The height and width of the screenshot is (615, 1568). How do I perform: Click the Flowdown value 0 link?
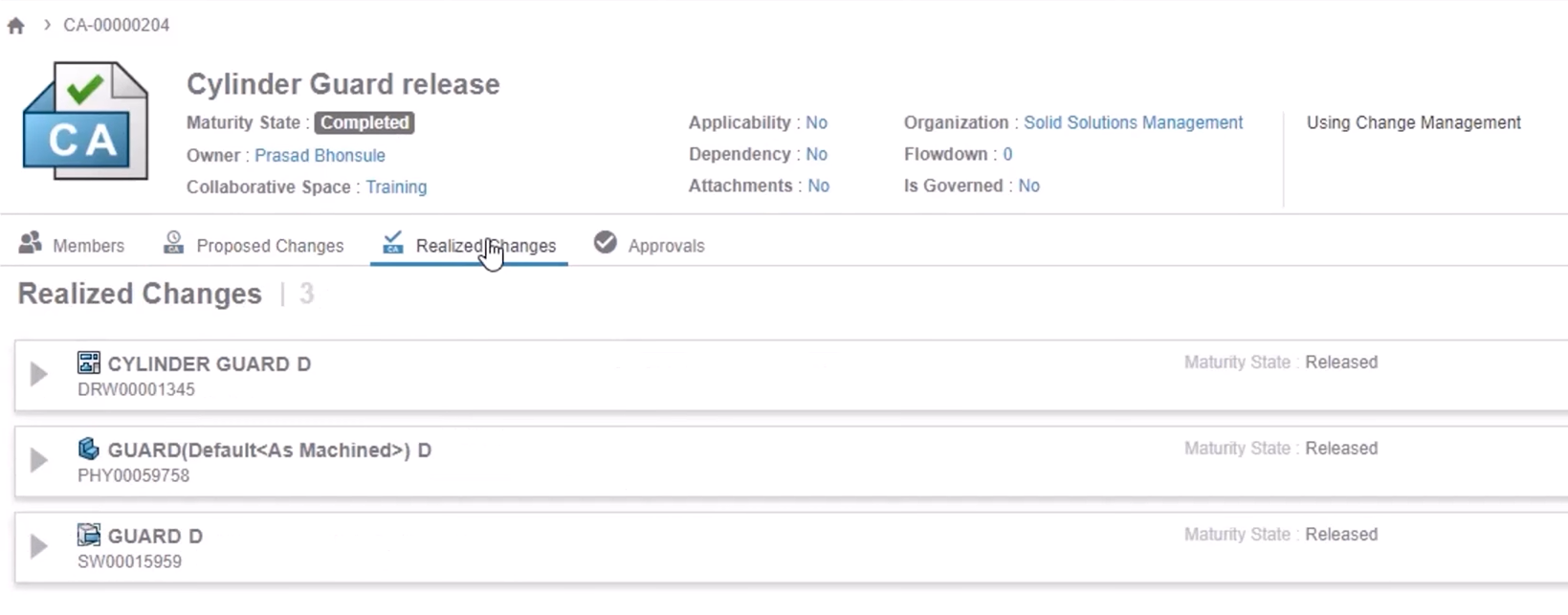(1007, 154)
